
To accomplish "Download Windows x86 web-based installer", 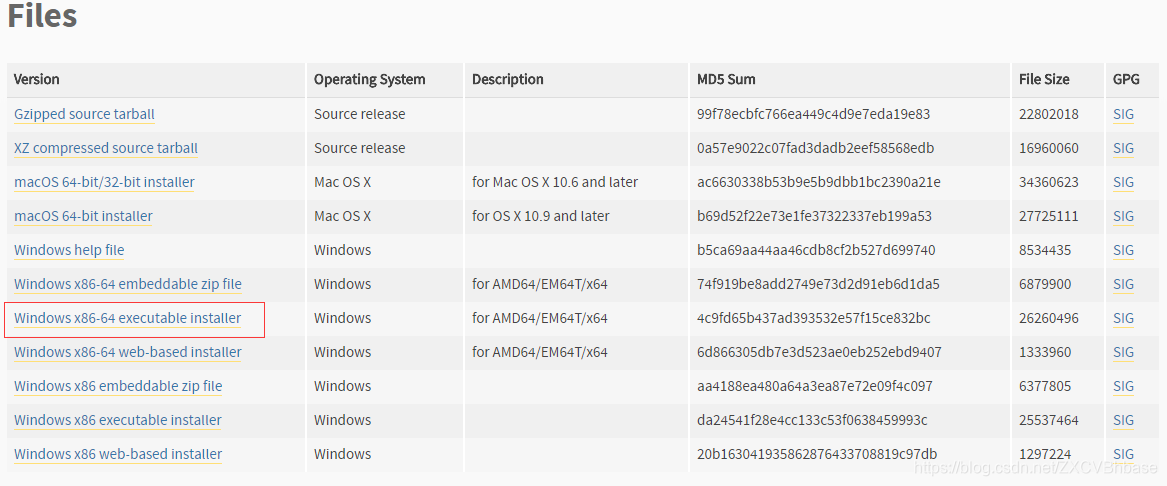I will (118, 454).
